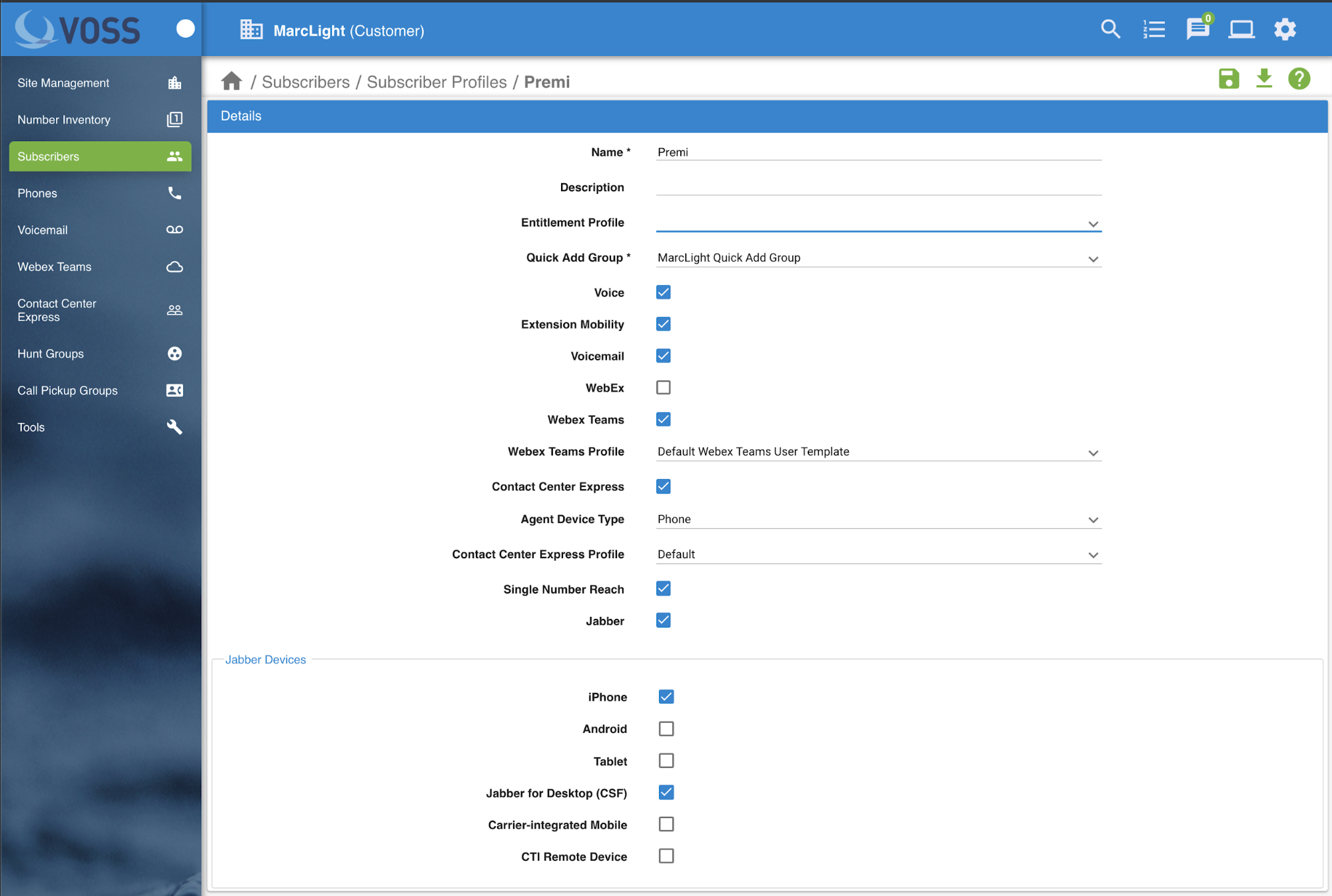
Task: Toggle Jabber for Desktop (CSF) checkbox
Action: [x=666, y=793]
